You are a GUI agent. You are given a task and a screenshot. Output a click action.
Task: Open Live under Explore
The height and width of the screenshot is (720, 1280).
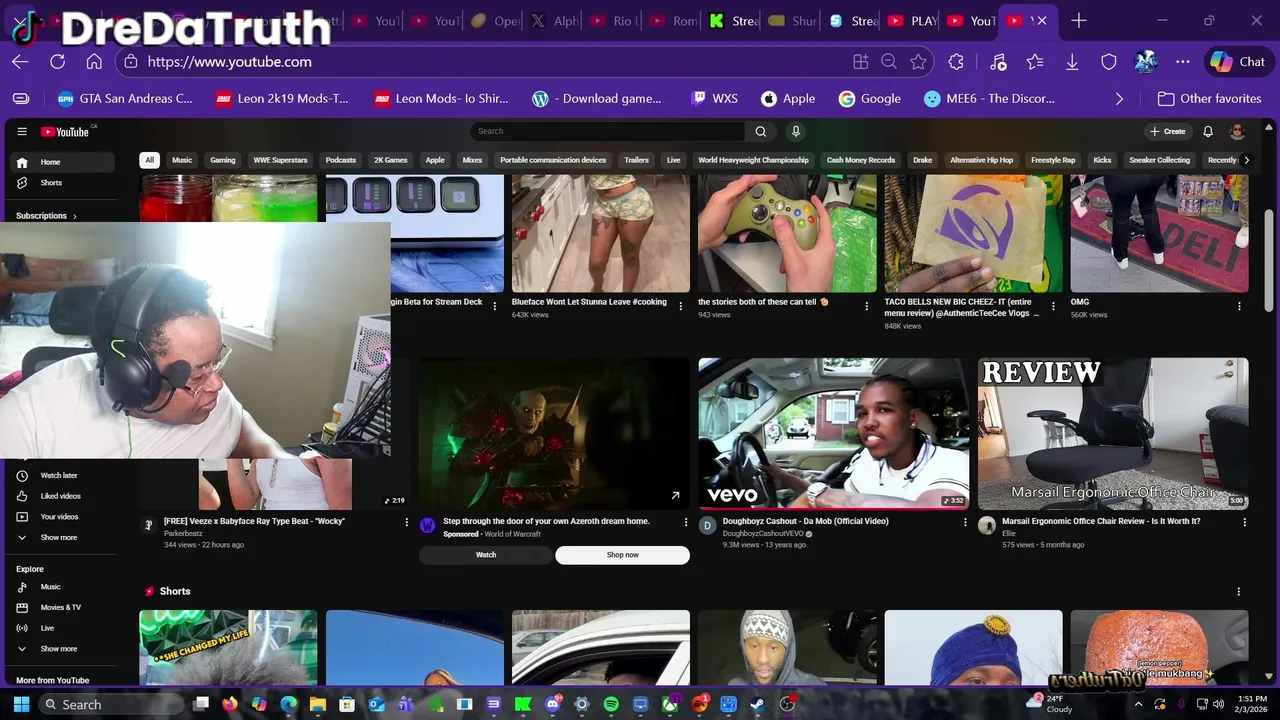62,628
